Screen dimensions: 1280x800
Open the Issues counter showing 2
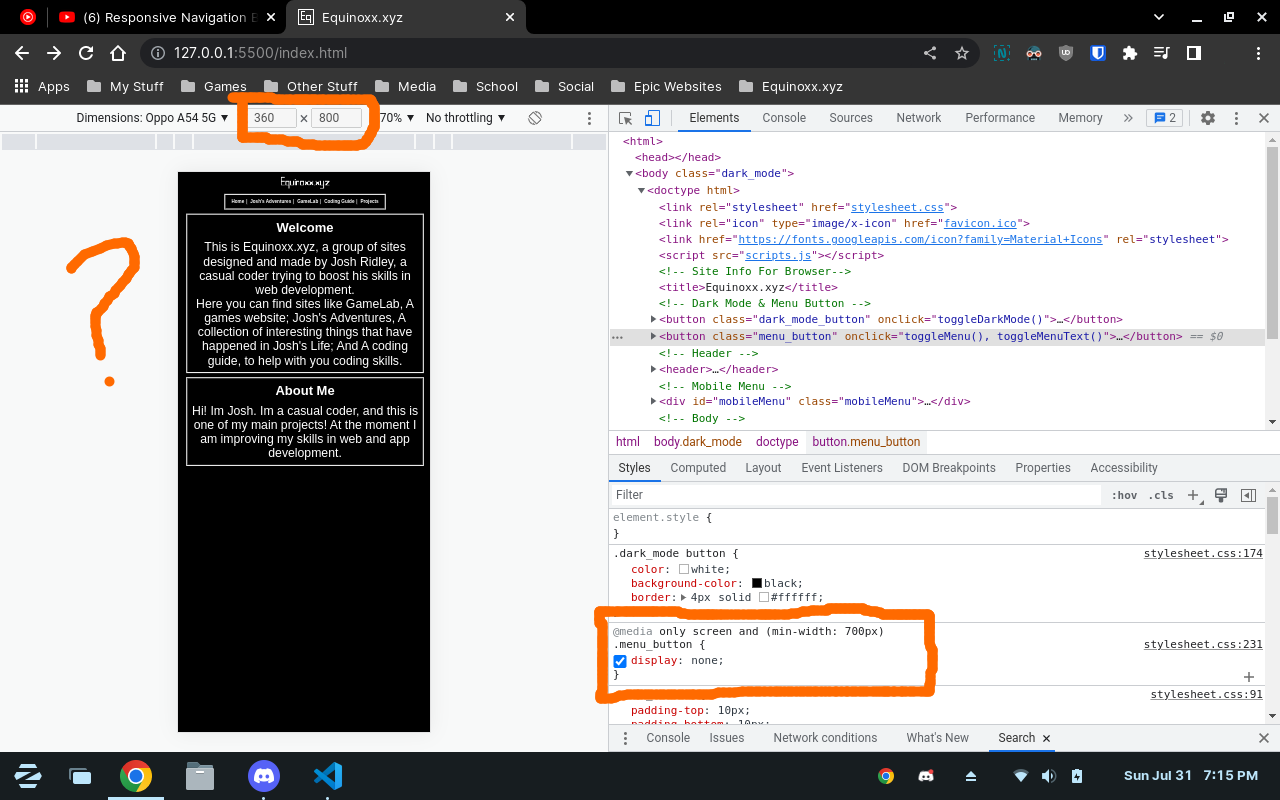[1164, 117]
